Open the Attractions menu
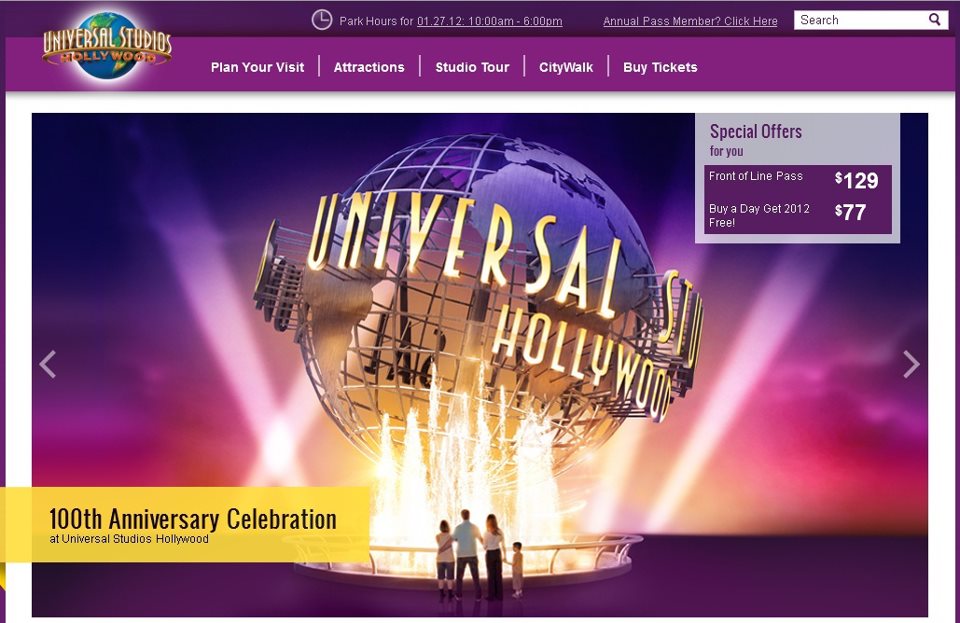Screen dimensions: 960x623 369,67
